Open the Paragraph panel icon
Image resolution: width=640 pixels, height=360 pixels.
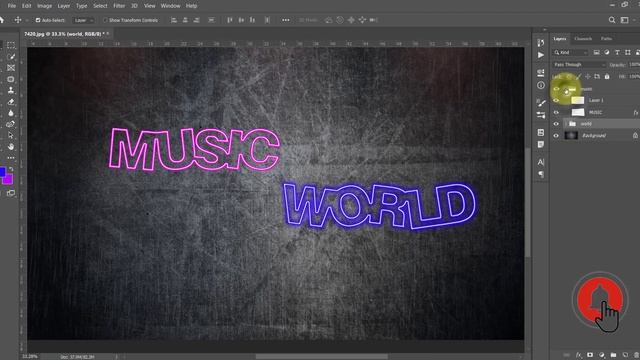coord(541,174)
